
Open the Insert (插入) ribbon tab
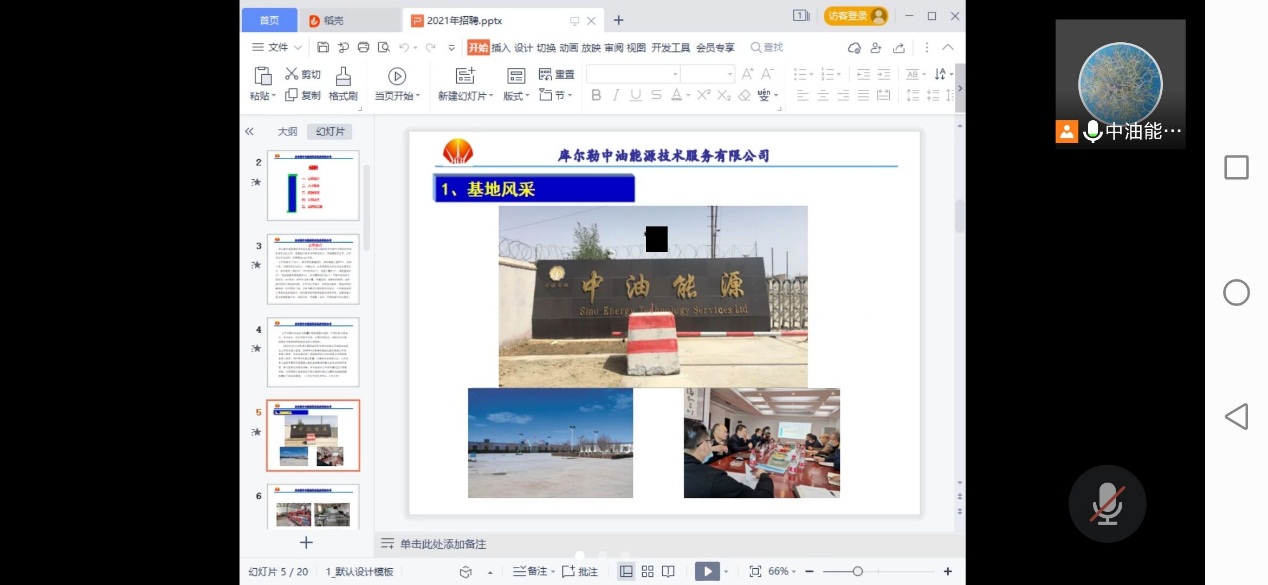(501, 48)
